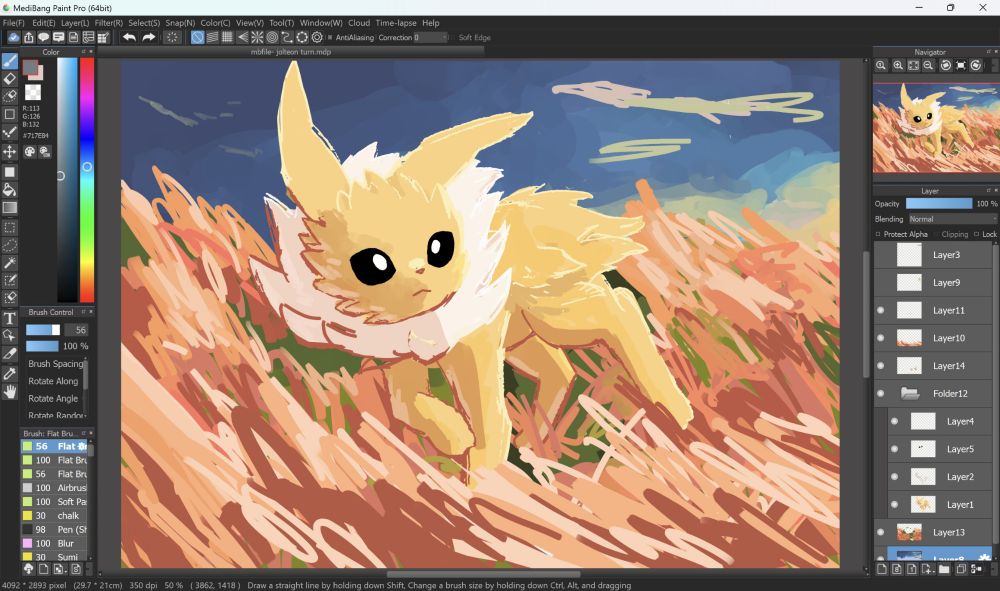Adjust the brush size slider
This screenshot has width=1000, height=591.
(43, 330)
